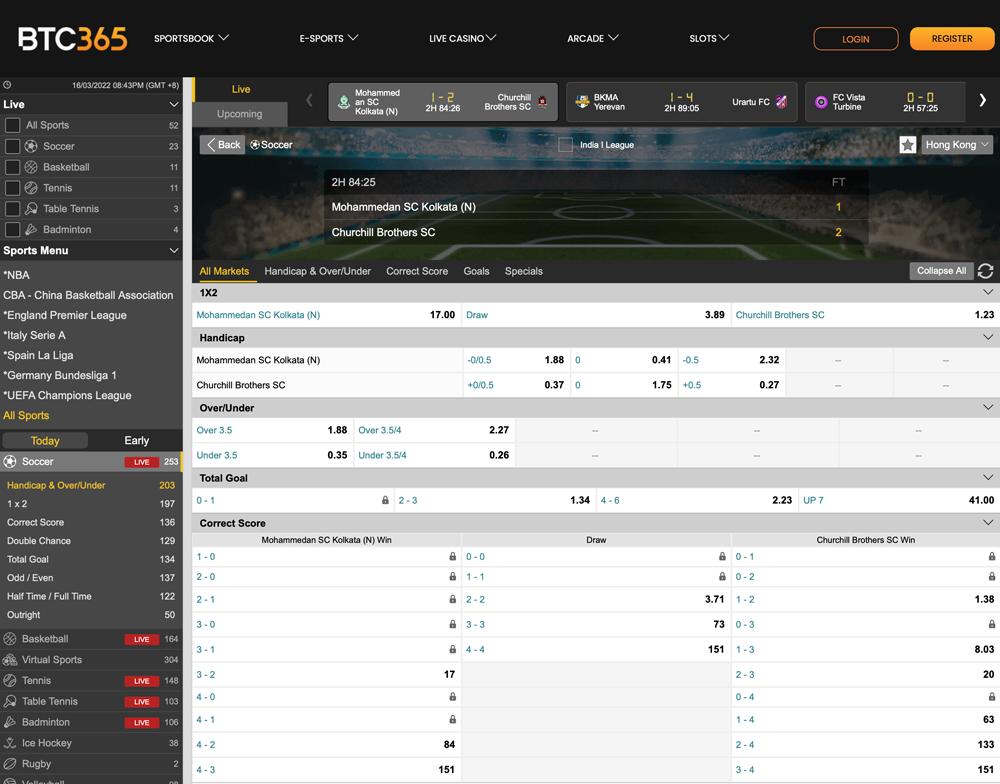
Task: Open the Correct Score market tab
Action: tap(417, 271)
